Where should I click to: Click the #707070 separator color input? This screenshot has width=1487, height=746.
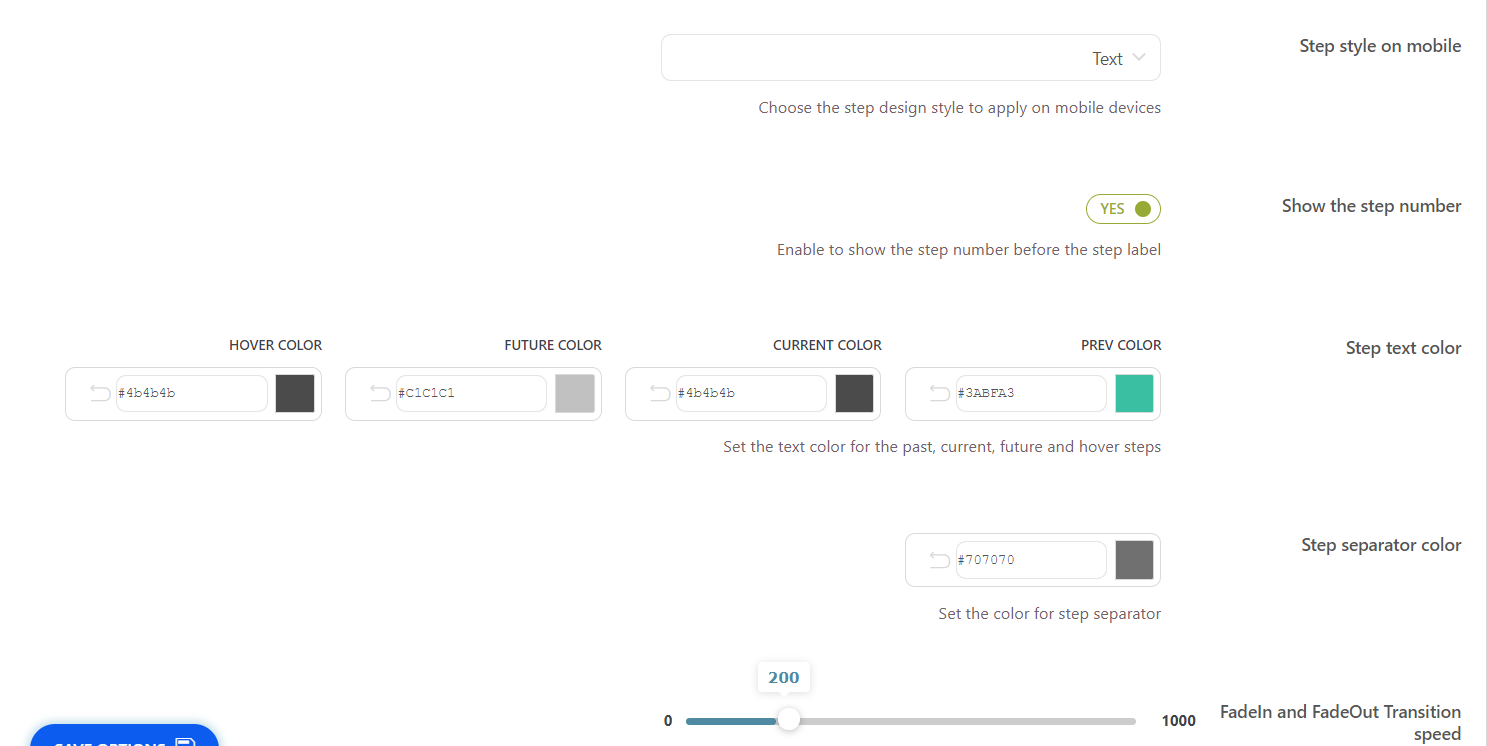pyautogui.click(x=1030, y=560)
